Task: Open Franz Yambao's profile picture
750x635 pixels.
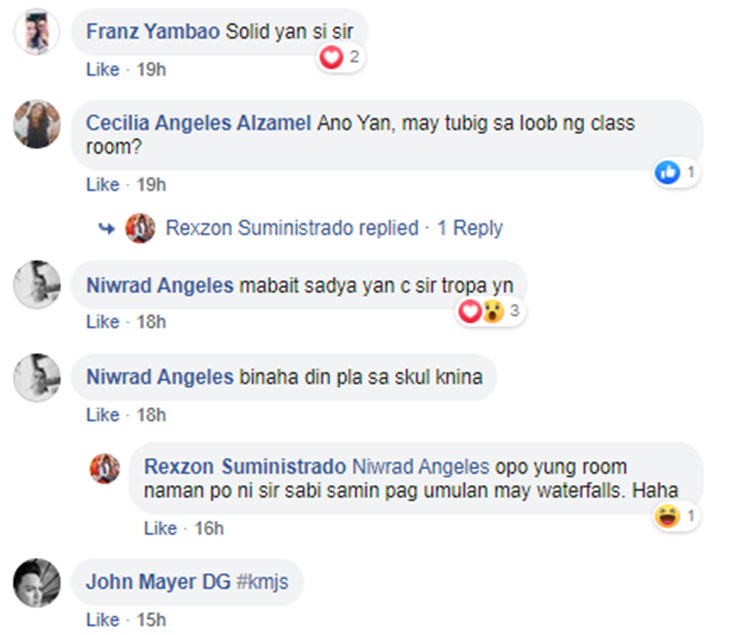Action: [37, 32]
